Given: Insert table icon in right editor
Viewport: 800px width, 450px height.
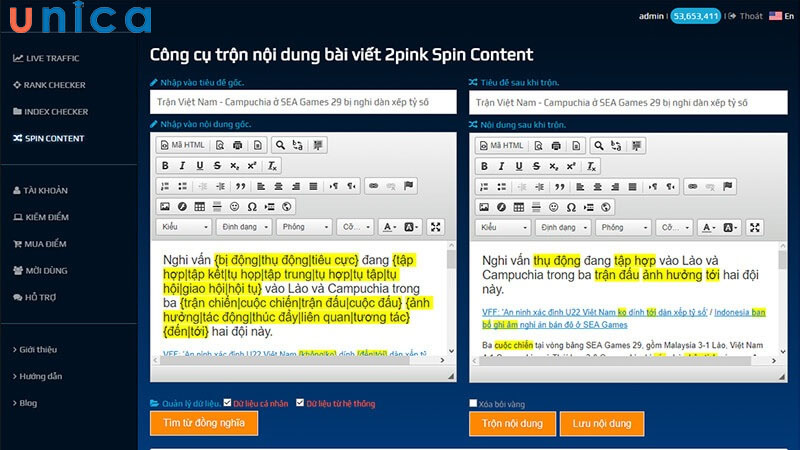Looking at the screenshot, I should pos(519,207).
